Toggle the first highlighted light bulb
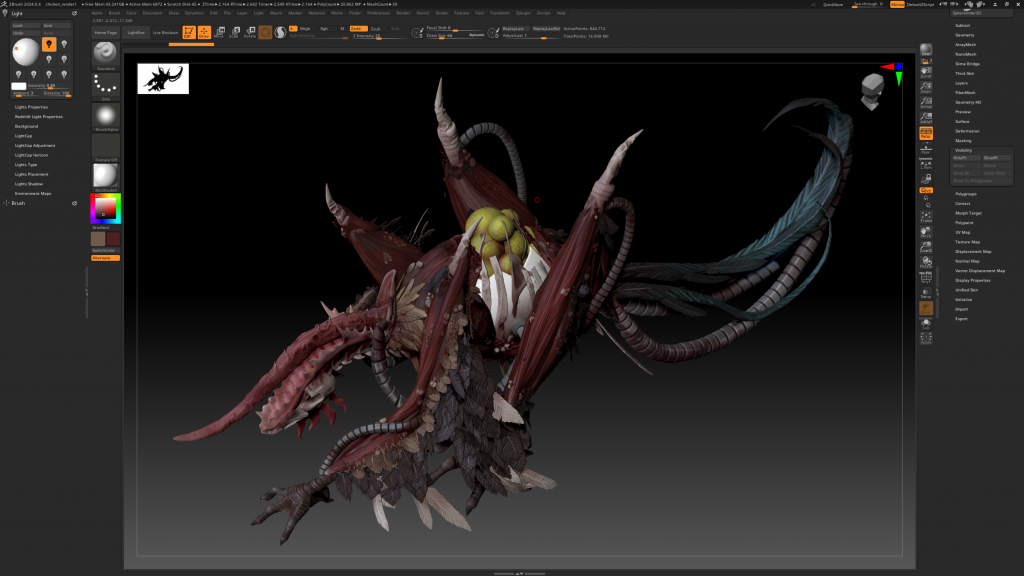 [x=49, y=44]
